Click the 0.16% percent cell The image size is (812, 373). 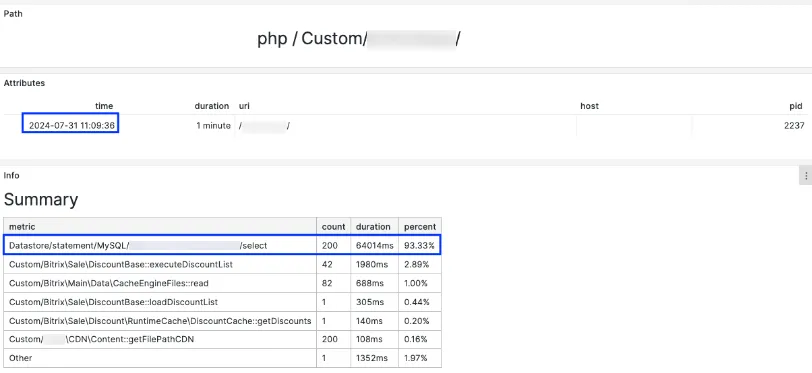(x=420, y=339)
